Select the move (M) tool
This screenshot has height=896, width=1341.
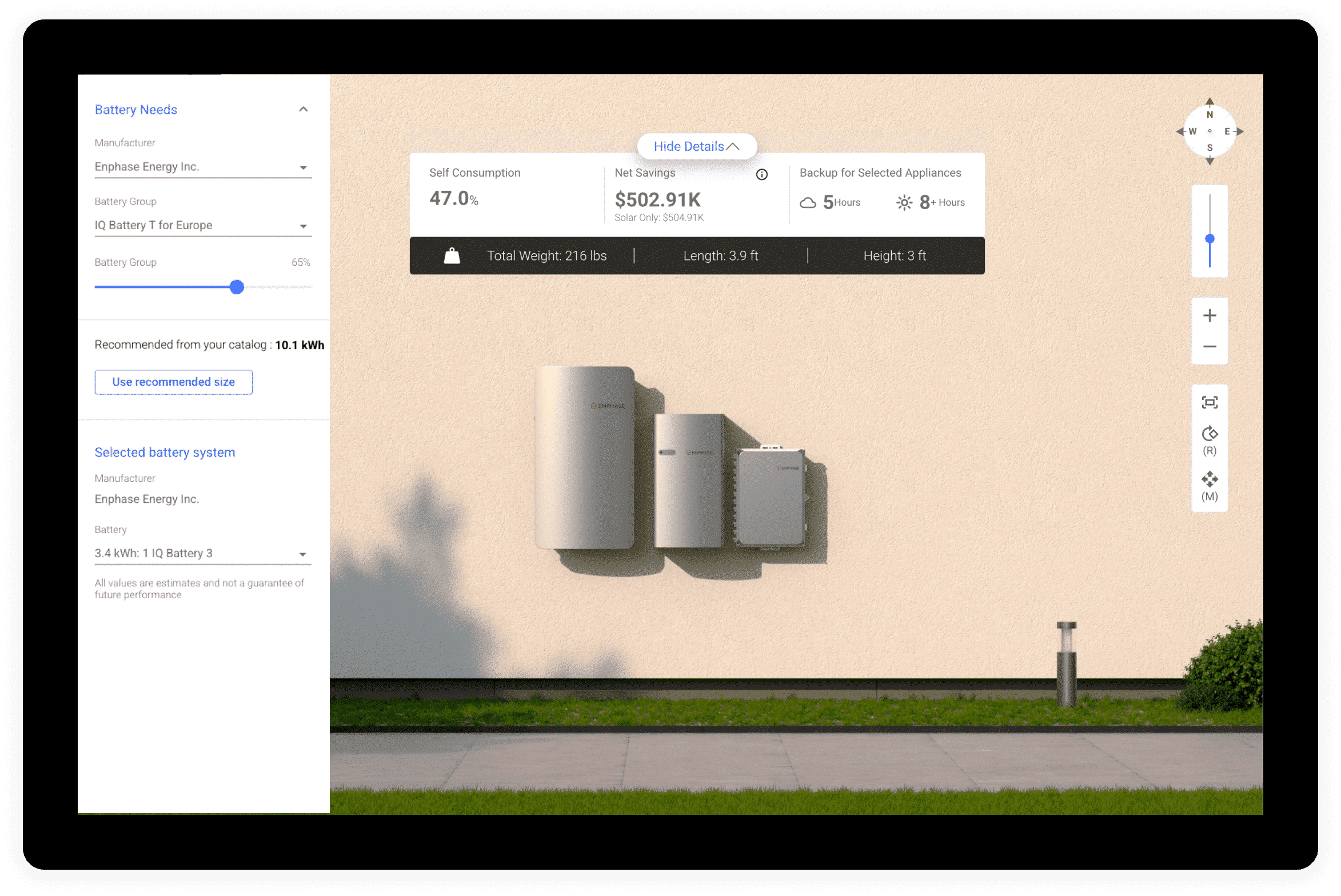[1210, 486]
